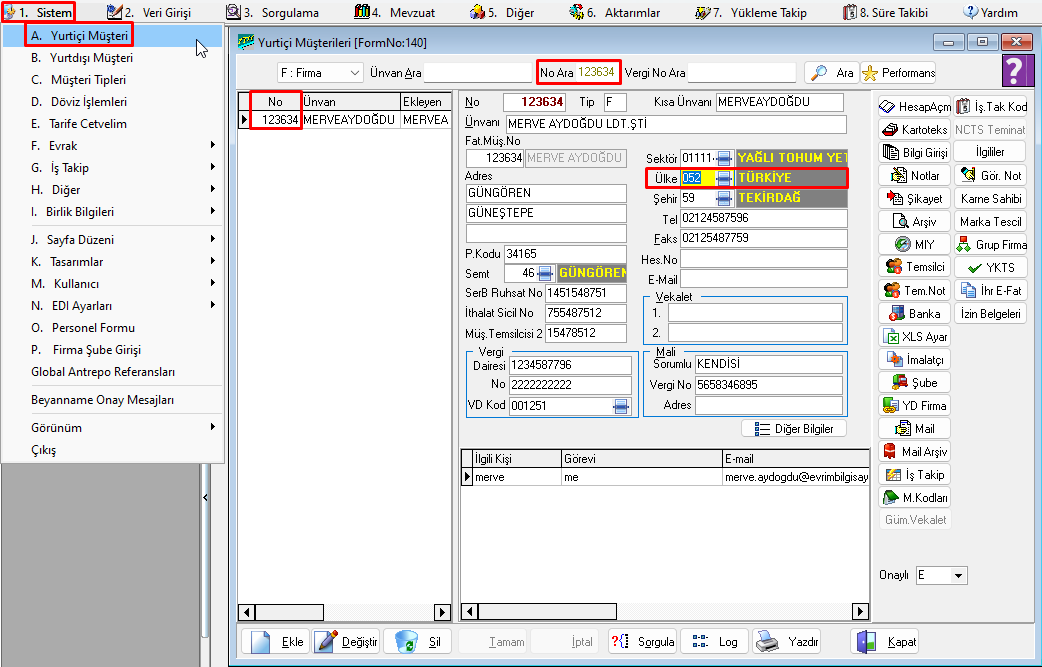The image size is (1042, 667).
Task: Click the Değiştir edit button
Action: tap(346, 642)
